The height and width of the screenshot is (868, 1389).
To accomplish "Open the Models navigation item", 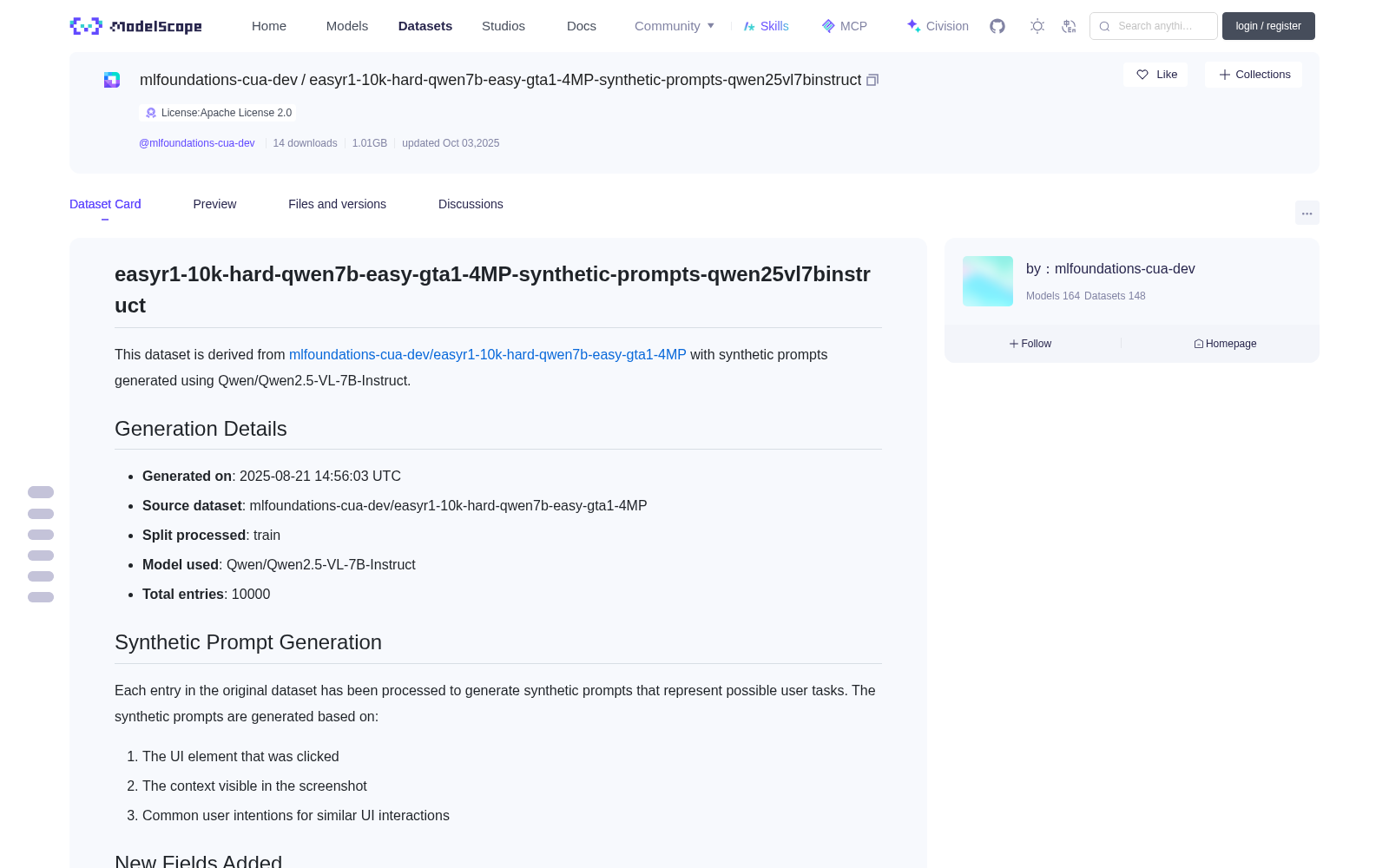I will [x=347, y=26].
